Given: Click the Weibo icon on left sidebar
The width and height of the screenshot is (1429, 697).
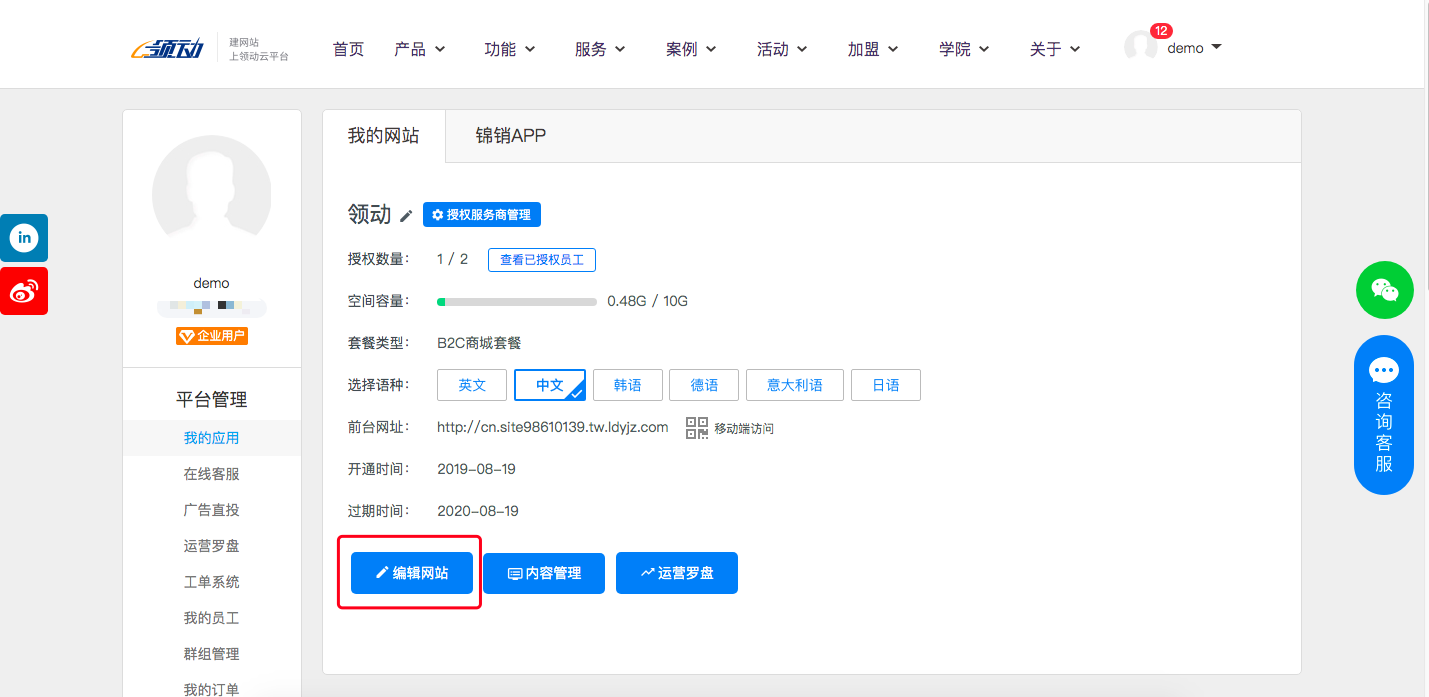Looking at the screenshot, I should point(23,291).
